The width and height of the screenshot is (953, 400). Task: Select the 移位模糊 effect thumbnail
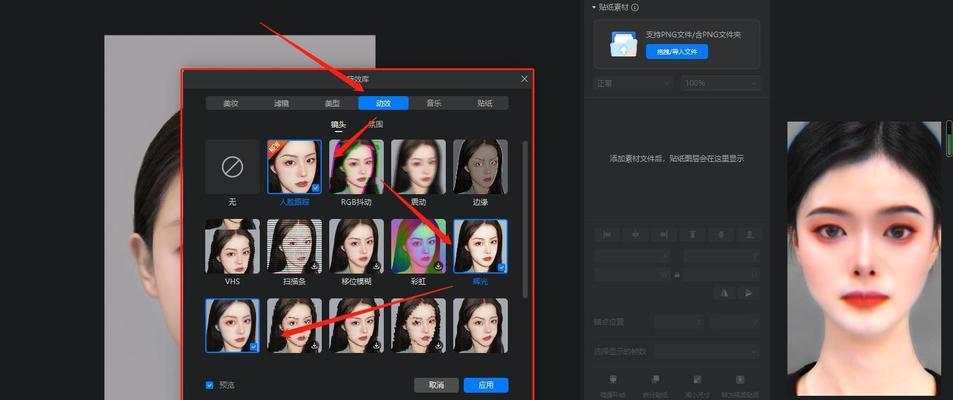pyautogui.click(x=356, y=246)
